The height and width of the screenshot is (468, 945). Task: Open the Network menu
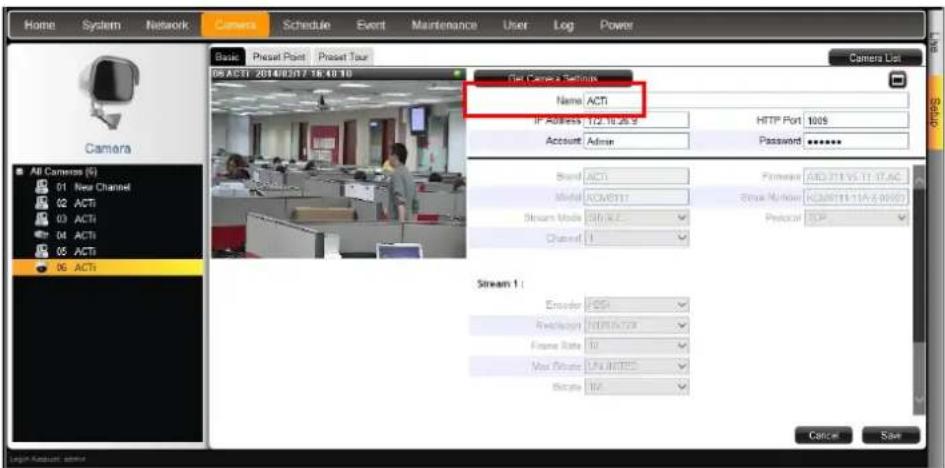tap(167, 26)
